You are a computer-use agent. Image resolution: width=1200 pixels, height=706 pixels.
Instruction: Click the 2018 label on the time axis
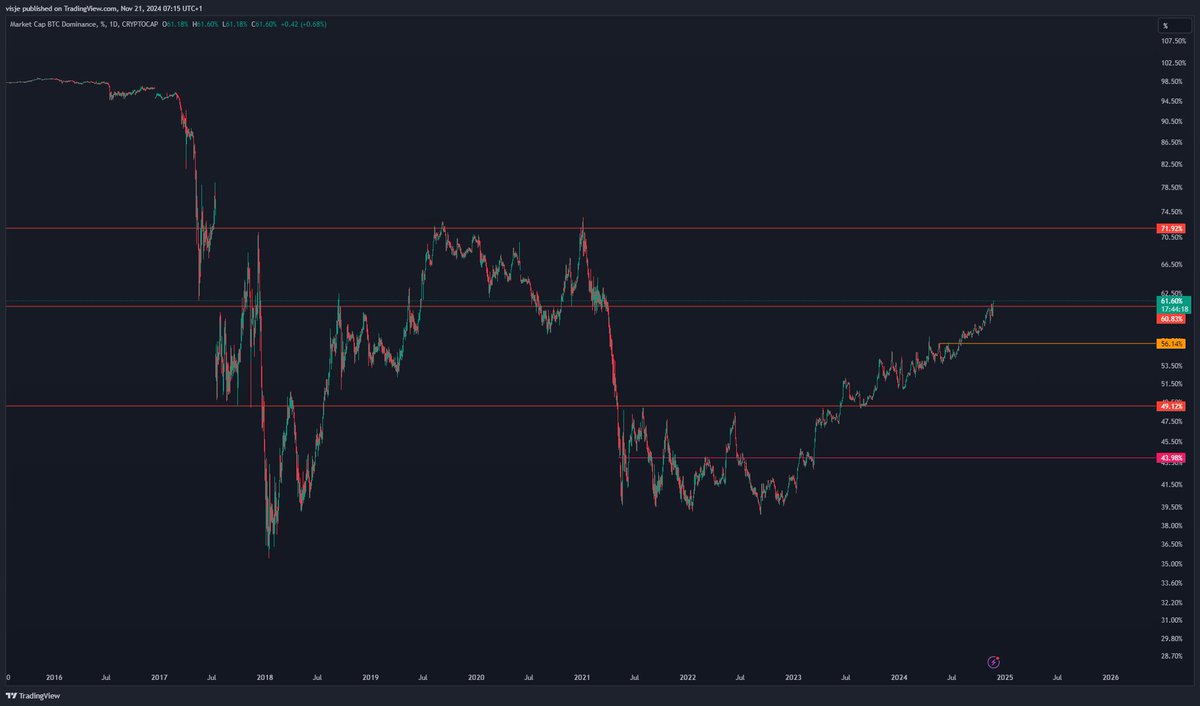(265, 677)
